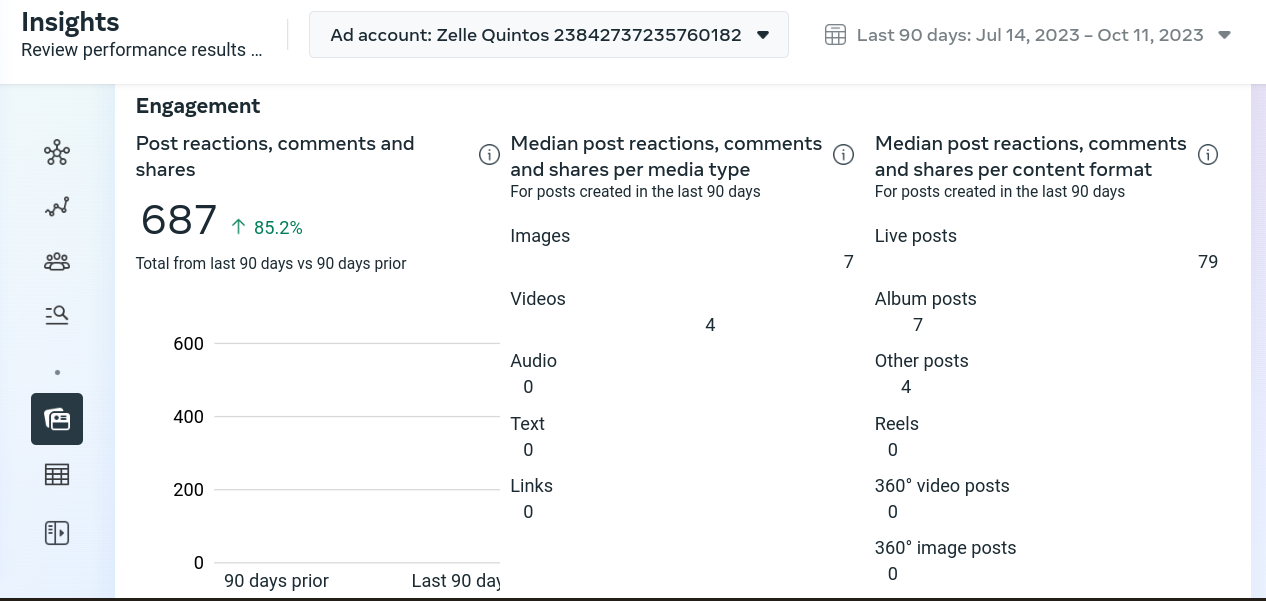Screen dimensions: 1266x601
Task: Click the Album posts label
Action: pyautogui.click(x=926, y=299)
